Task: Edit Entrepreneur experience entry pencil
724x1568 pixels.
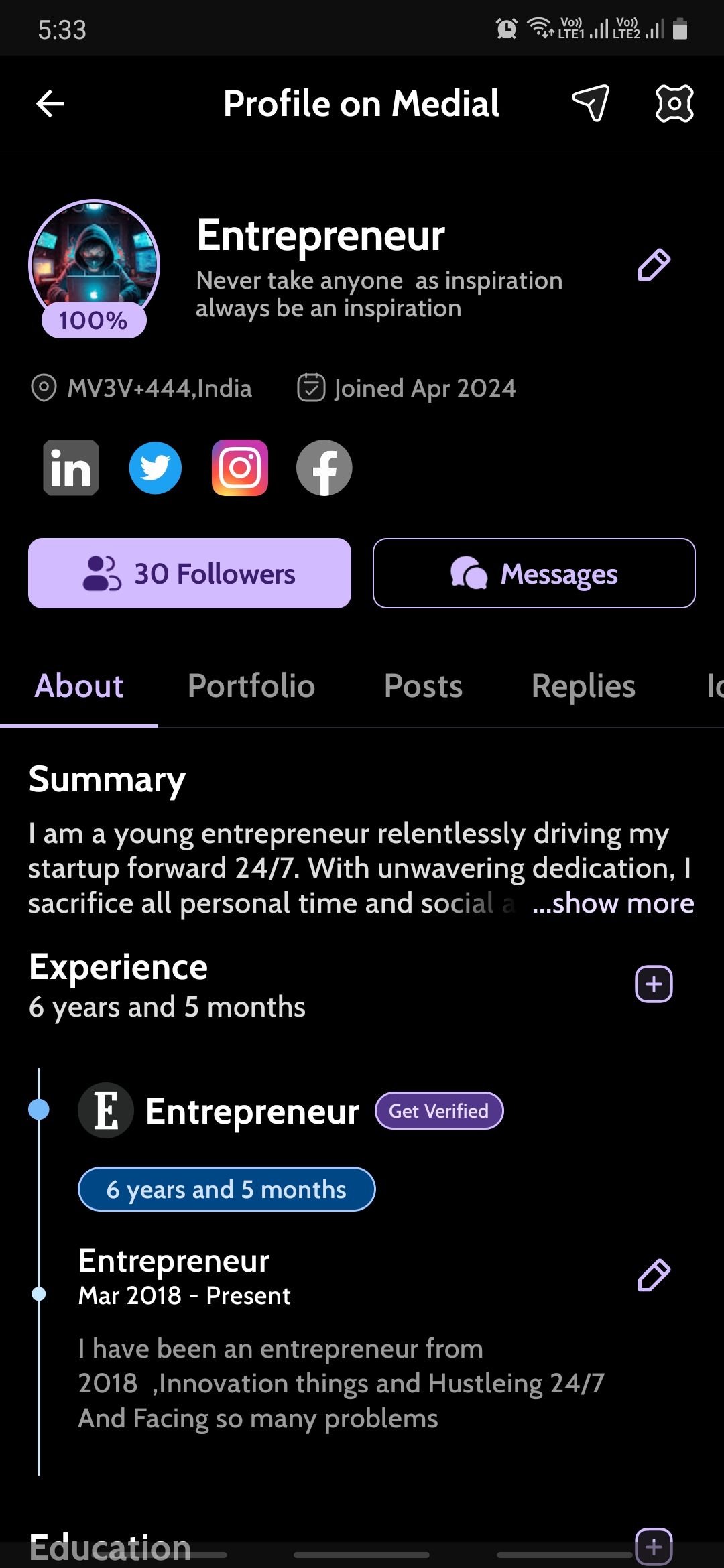Action: pyautogui.click(x=654, y=1275)
